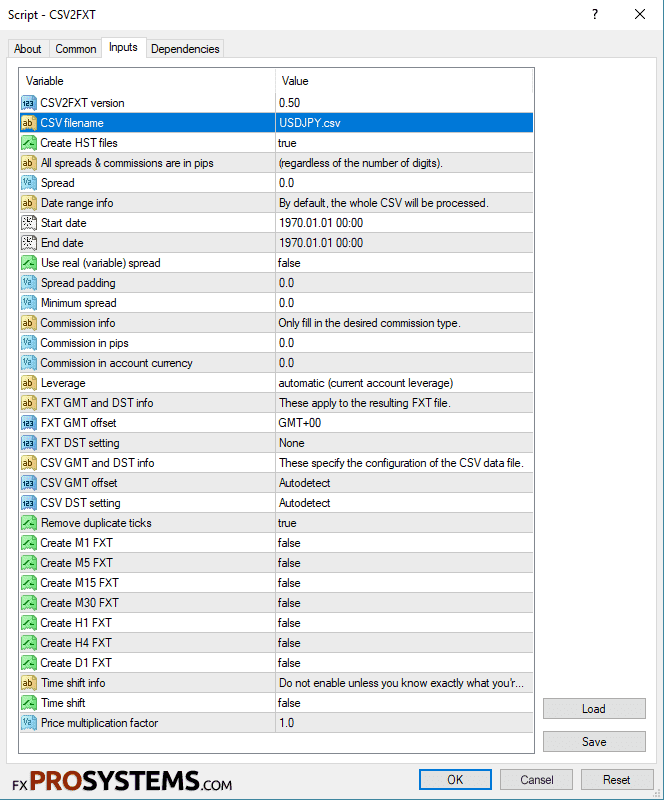Select the Inputs tab
This screenshot has height=800, width=664.
(124, 47)
